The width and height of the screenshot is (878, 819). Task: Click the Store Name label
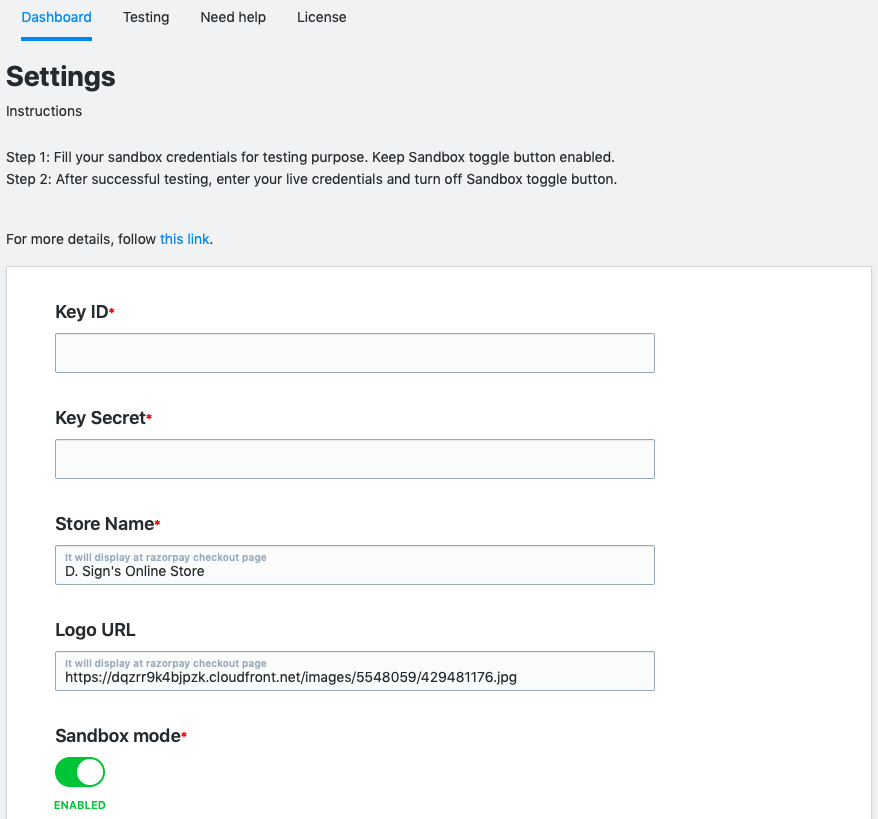pos(105,524)
